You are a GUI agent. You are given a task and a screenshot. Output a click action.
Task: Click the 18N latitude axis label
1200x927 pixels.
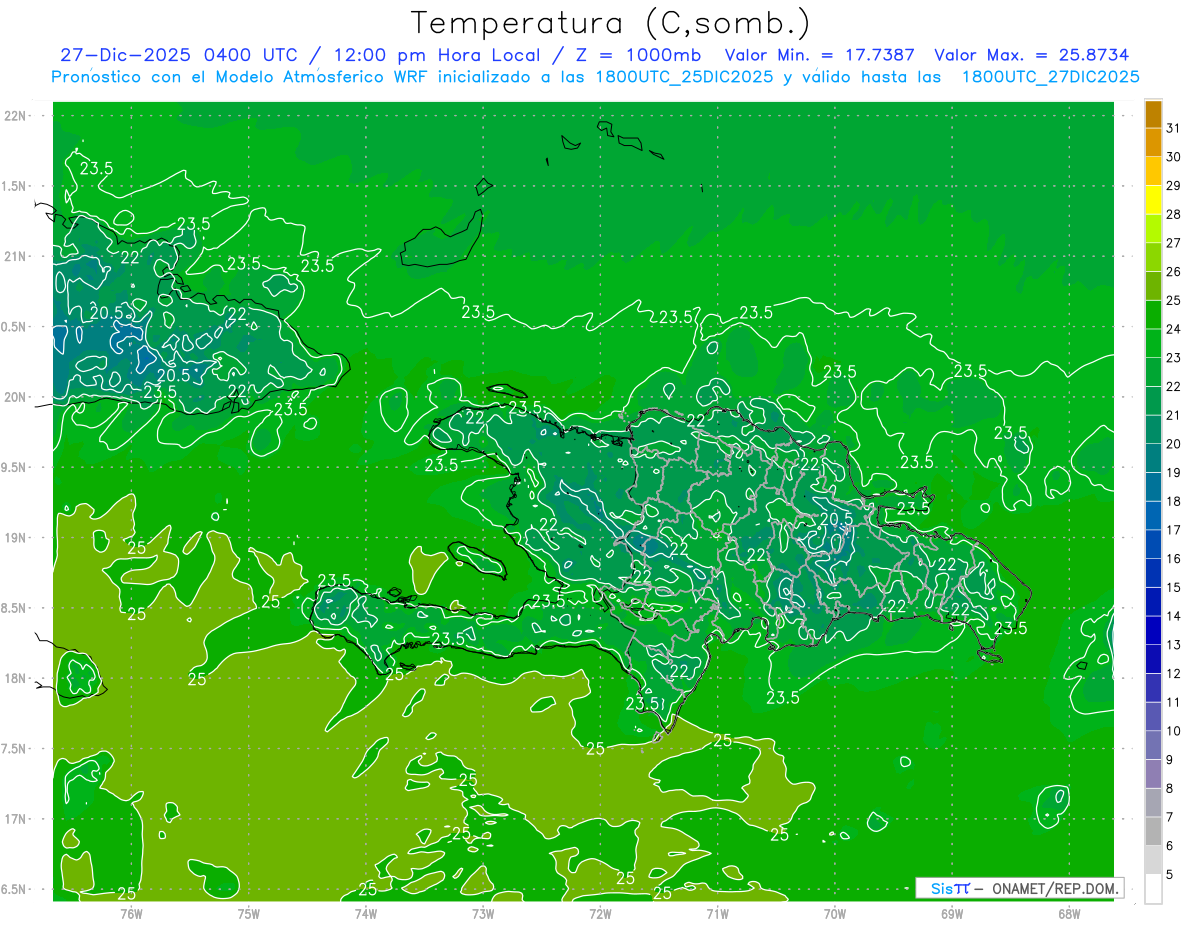15,678
